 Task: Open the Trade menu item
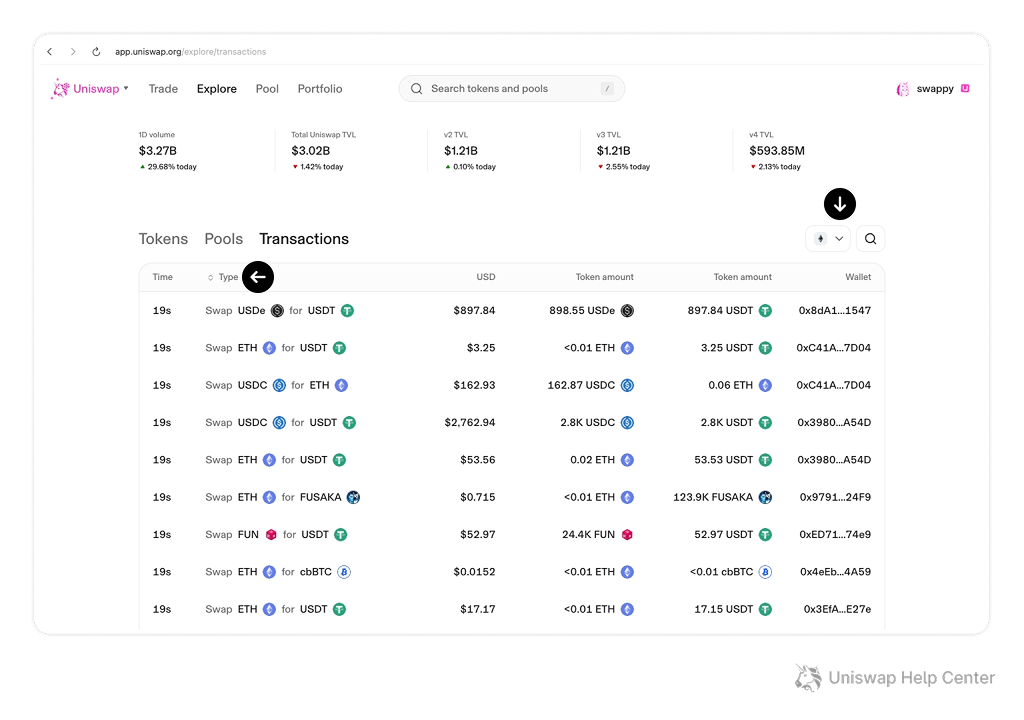(x=163, y=89)
